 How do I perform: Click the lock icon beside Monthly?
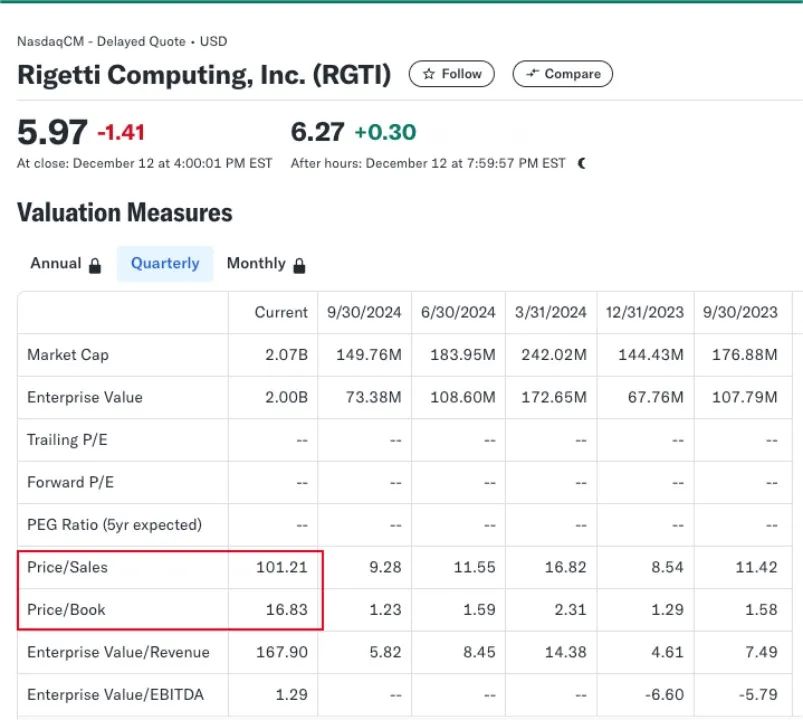pos(299,265)
